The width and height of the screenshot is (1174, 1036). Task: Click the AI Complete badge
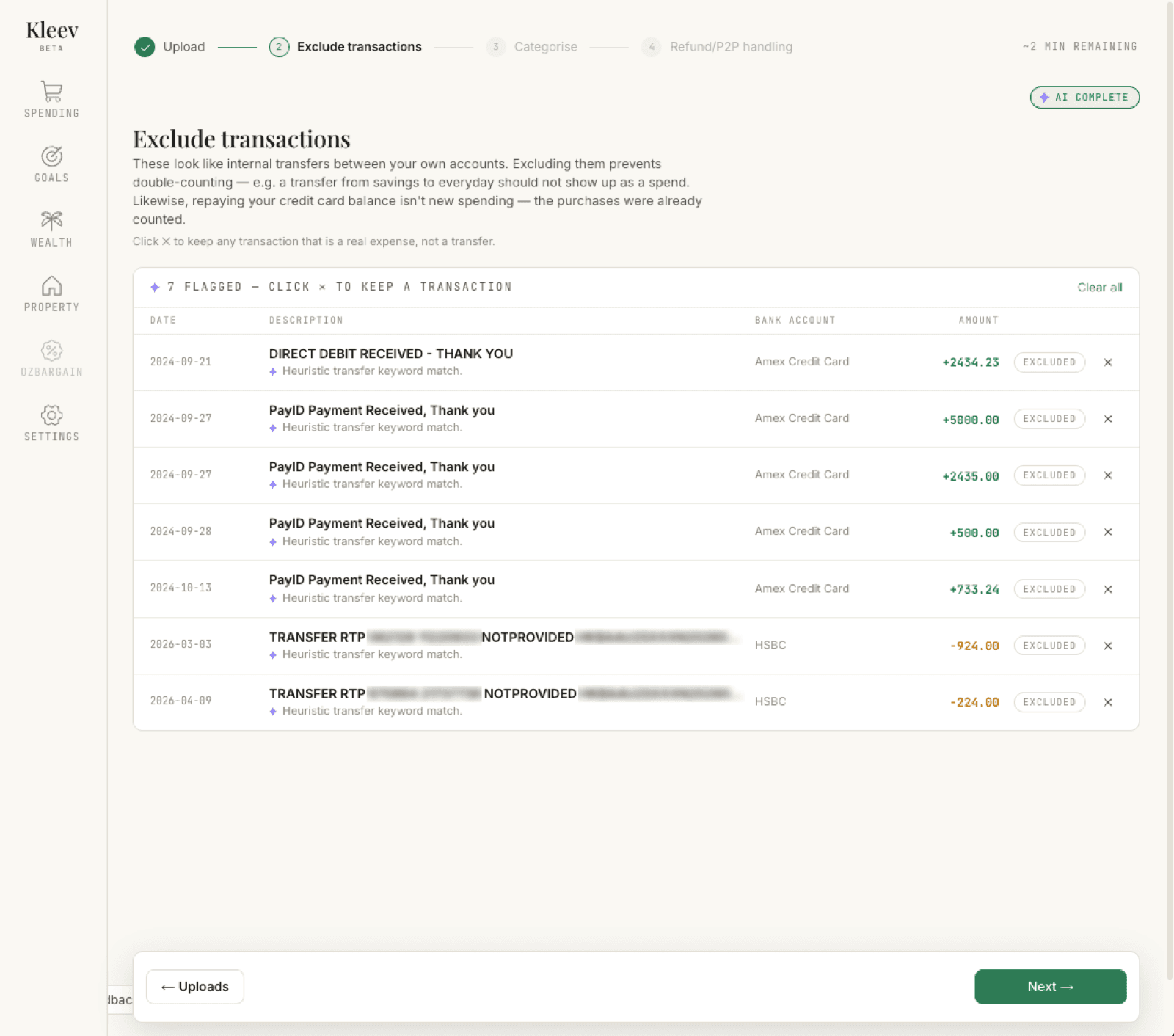point(1084,97)
